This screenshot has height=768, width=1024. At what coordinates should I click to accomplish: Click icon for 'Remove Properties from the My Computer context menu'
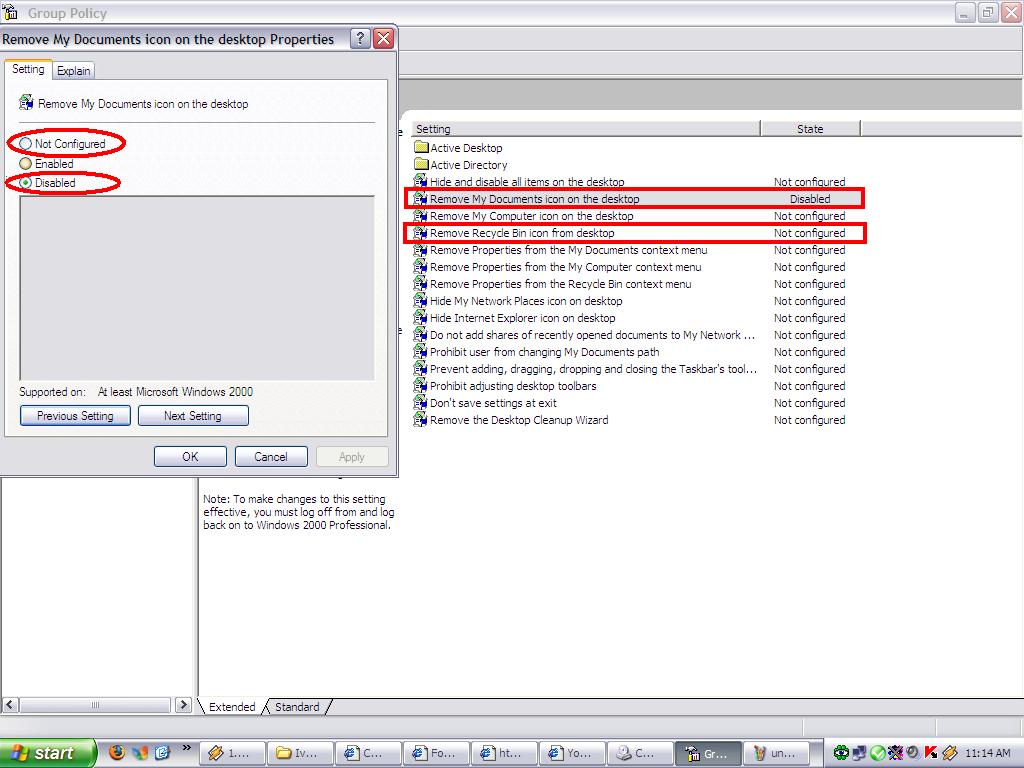tap(421, 266)
